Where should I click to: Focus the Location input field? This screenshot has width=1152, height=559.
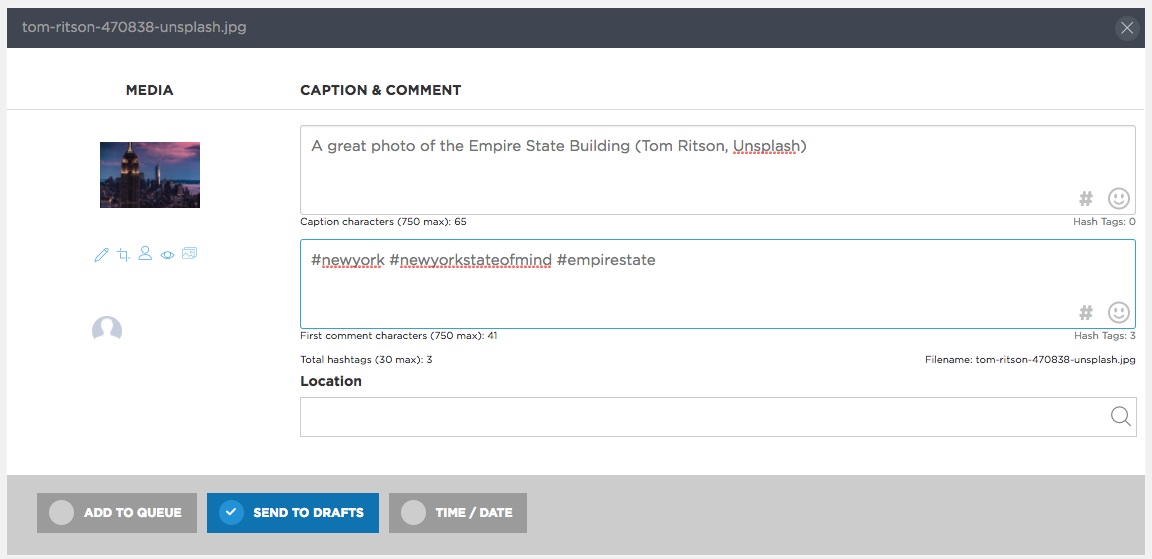719,416
